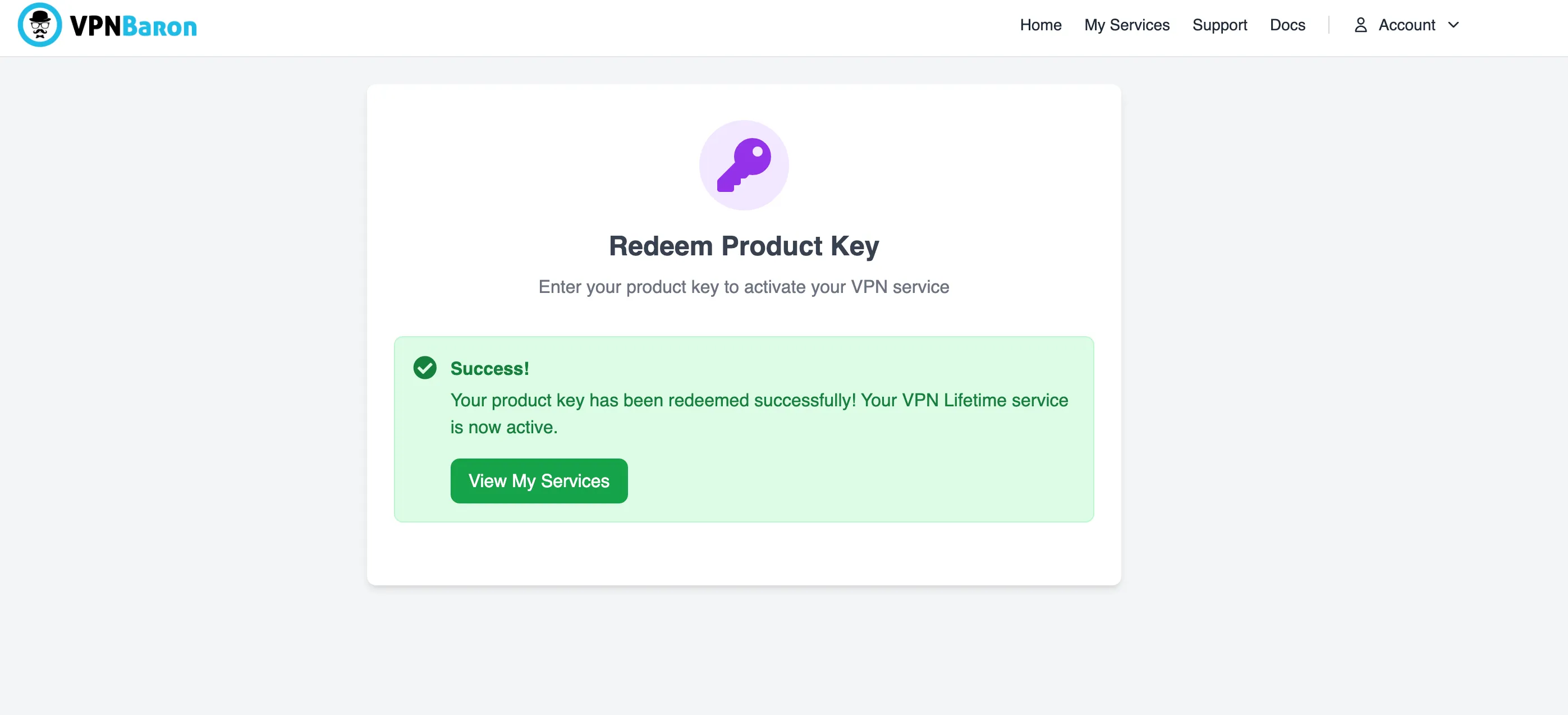
Task: Navigate to the Docs section
Action: pos(1287,25)
